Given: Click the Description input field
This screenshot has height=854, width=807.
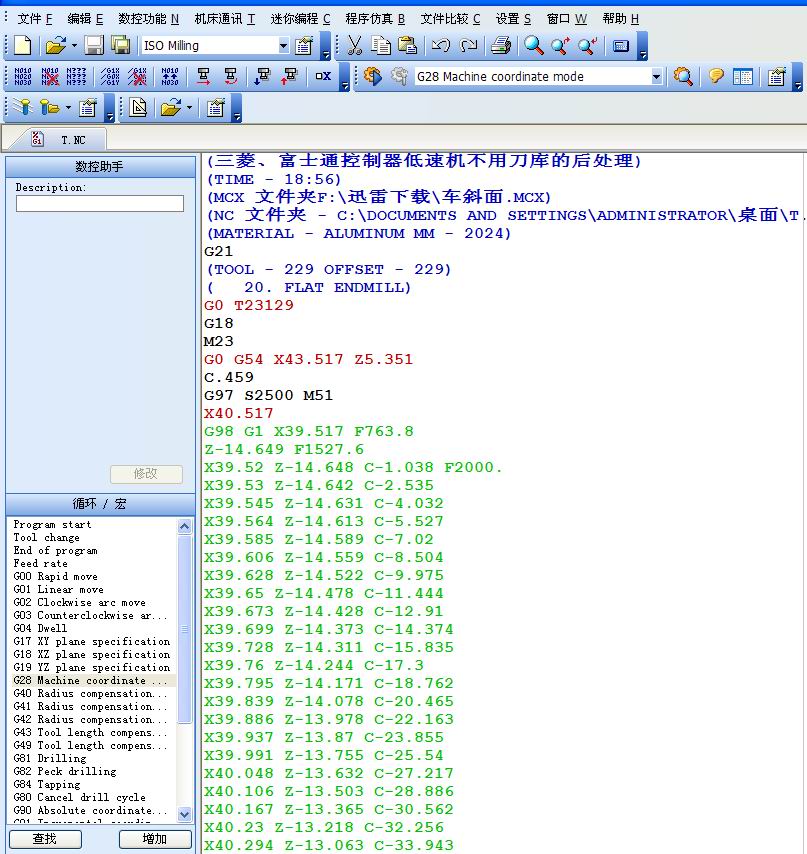Looking at the screenshot, I should tap(100, 203).
